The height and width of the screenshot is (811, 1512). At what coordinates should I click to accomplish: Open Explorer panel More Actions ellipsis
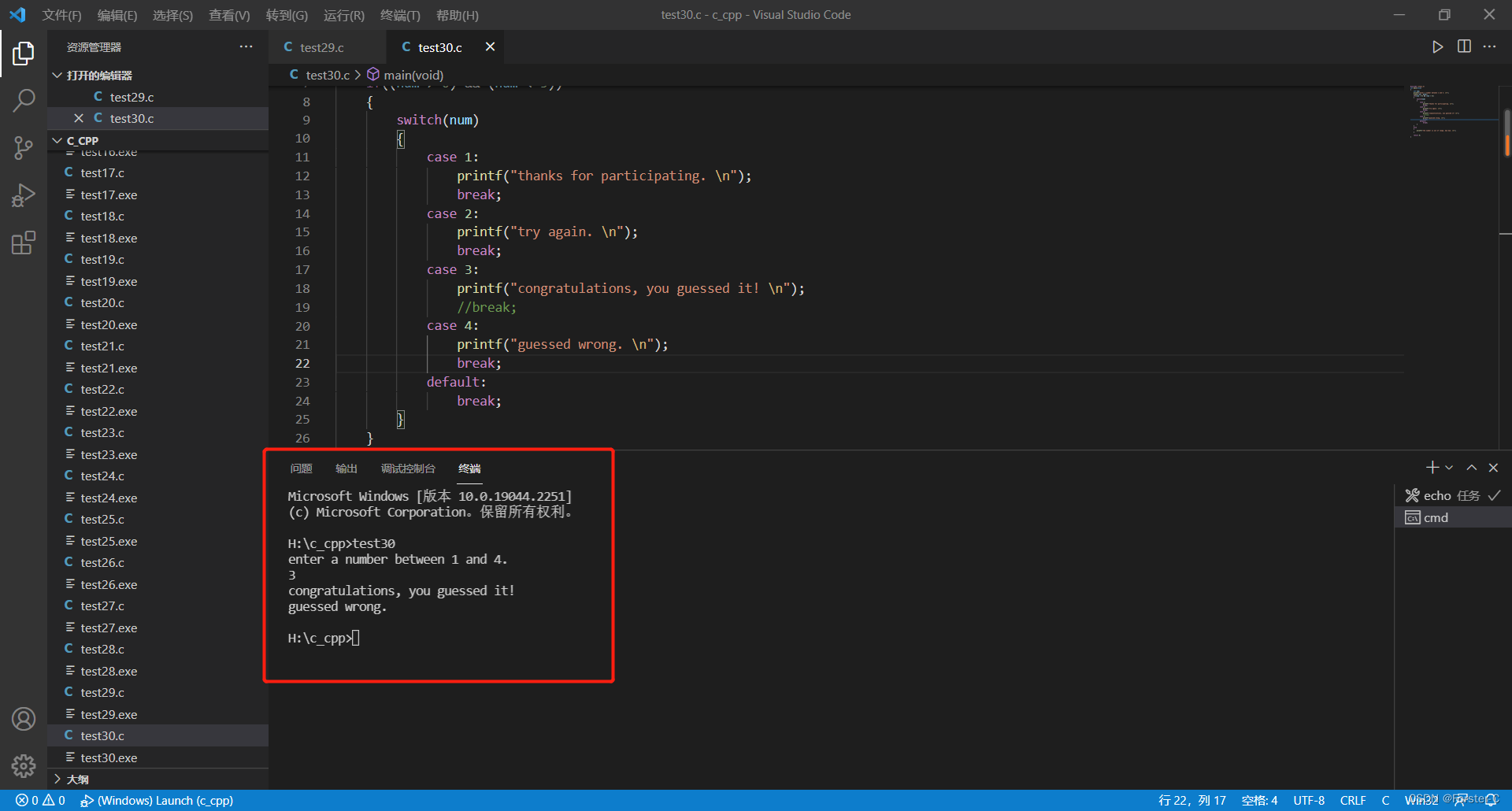tap(246, 47)
